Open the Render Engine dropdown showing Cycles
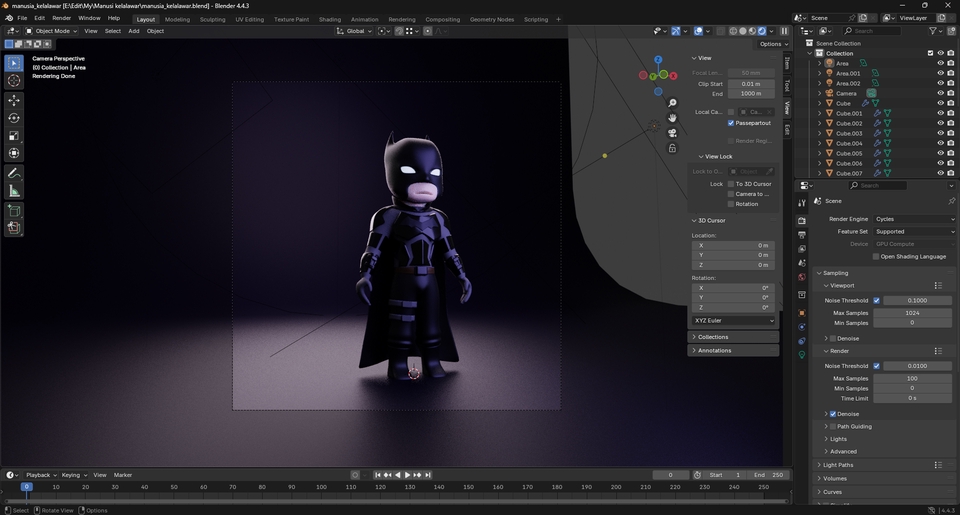This screenshot has width=960, height=515. [x=913, y=219]
